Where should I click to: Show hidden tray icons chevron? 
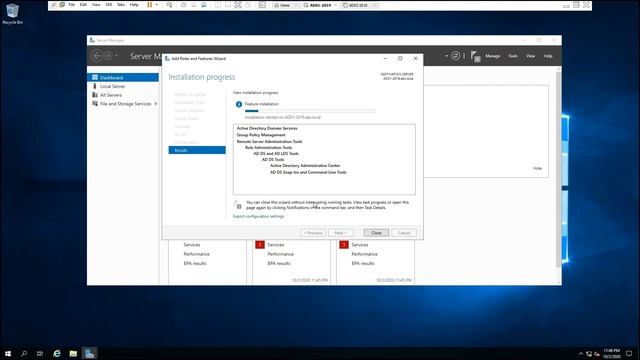click(581, 354)
